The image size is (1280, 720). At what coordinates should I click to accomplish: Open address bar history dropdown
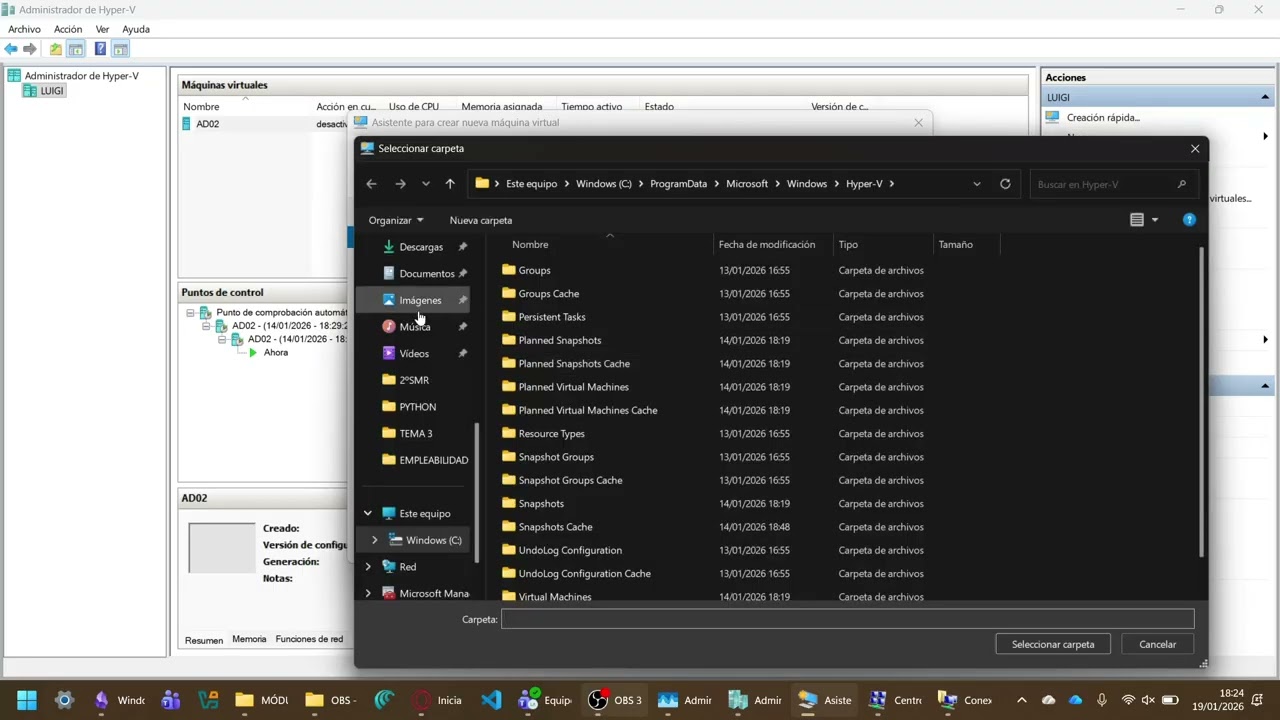click(x=977, y=184)
